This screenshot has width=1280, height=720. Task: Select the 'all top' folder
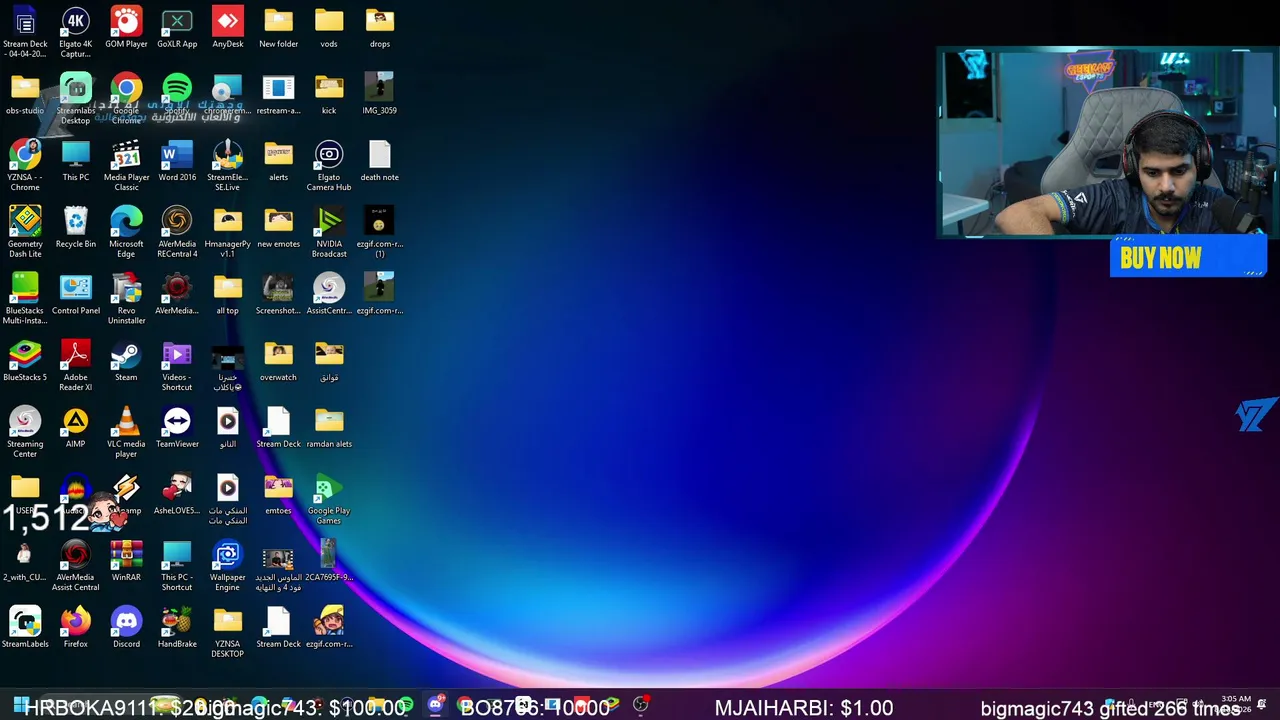[227, 294]
